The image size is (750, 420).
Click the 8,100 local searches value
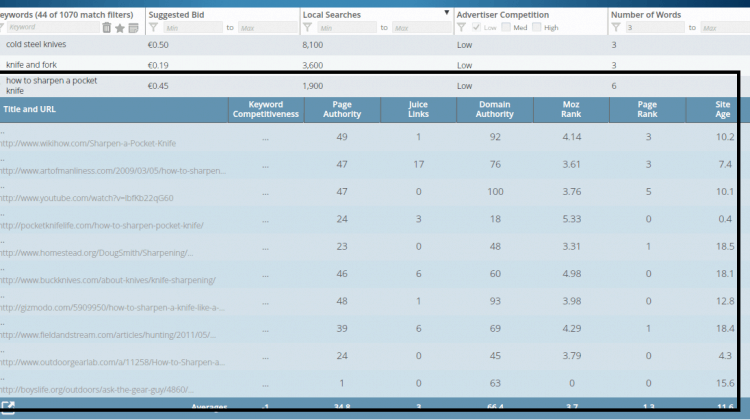click(312, 44)
